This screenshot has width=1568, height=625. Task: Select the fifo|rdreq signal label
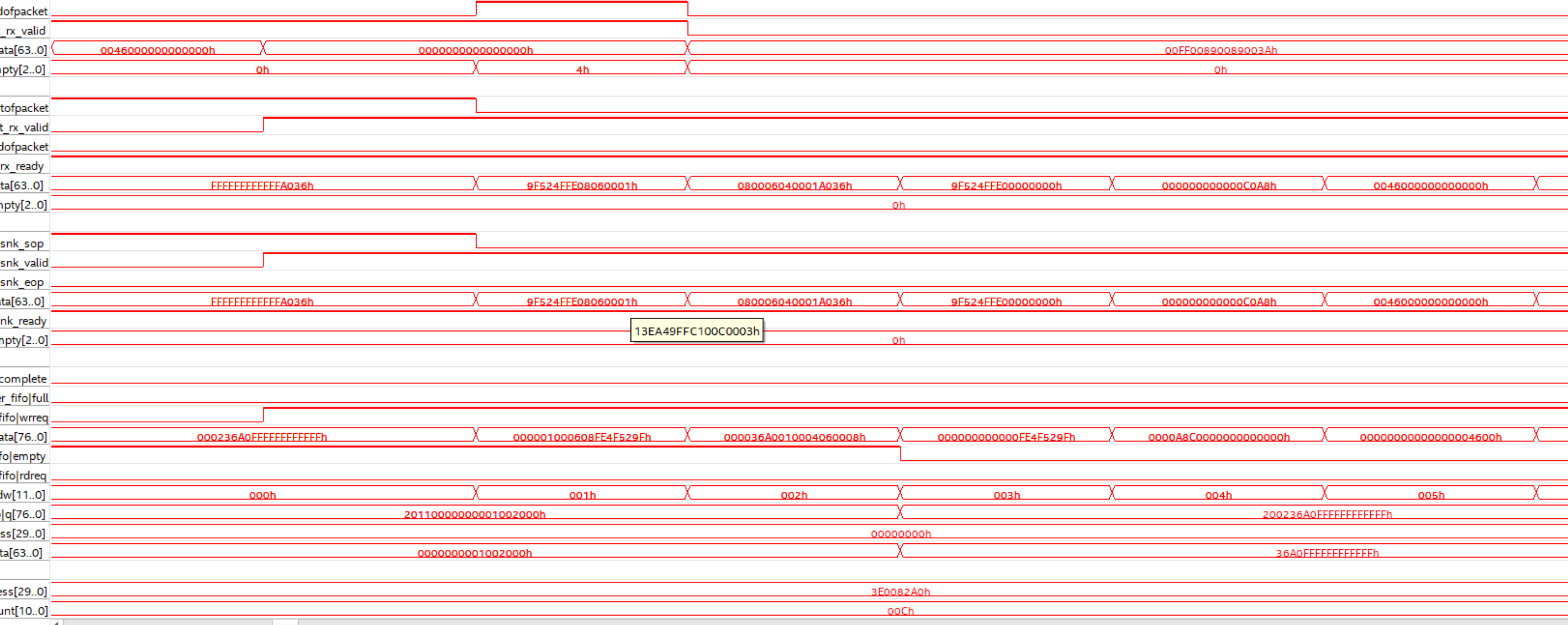24,475
